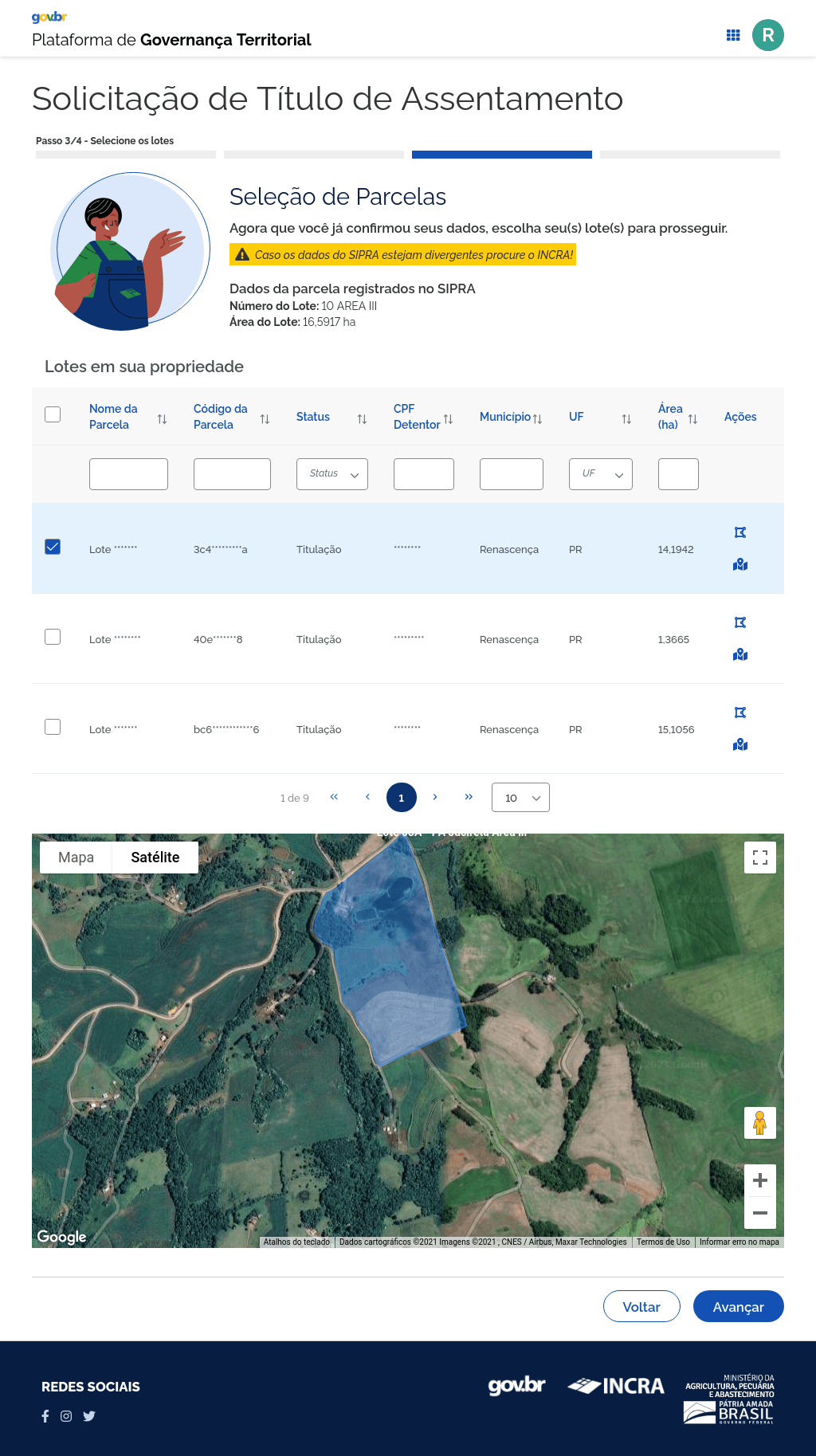Image resolution: width=816 pixels, height=1456 pixels.
Task: Click the Avançar button
Action: 738,1307
